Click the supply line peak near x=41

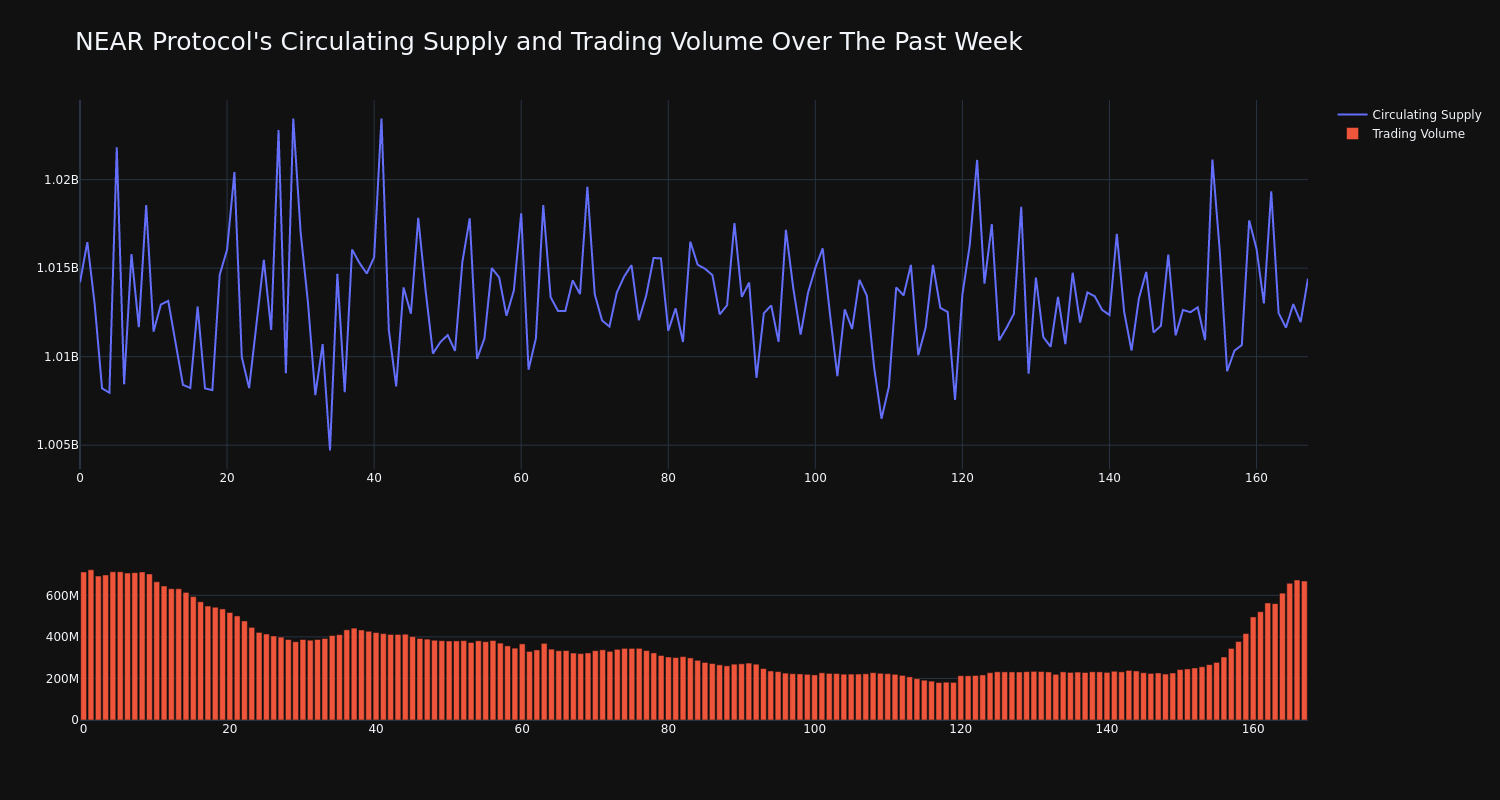(381, 120)
